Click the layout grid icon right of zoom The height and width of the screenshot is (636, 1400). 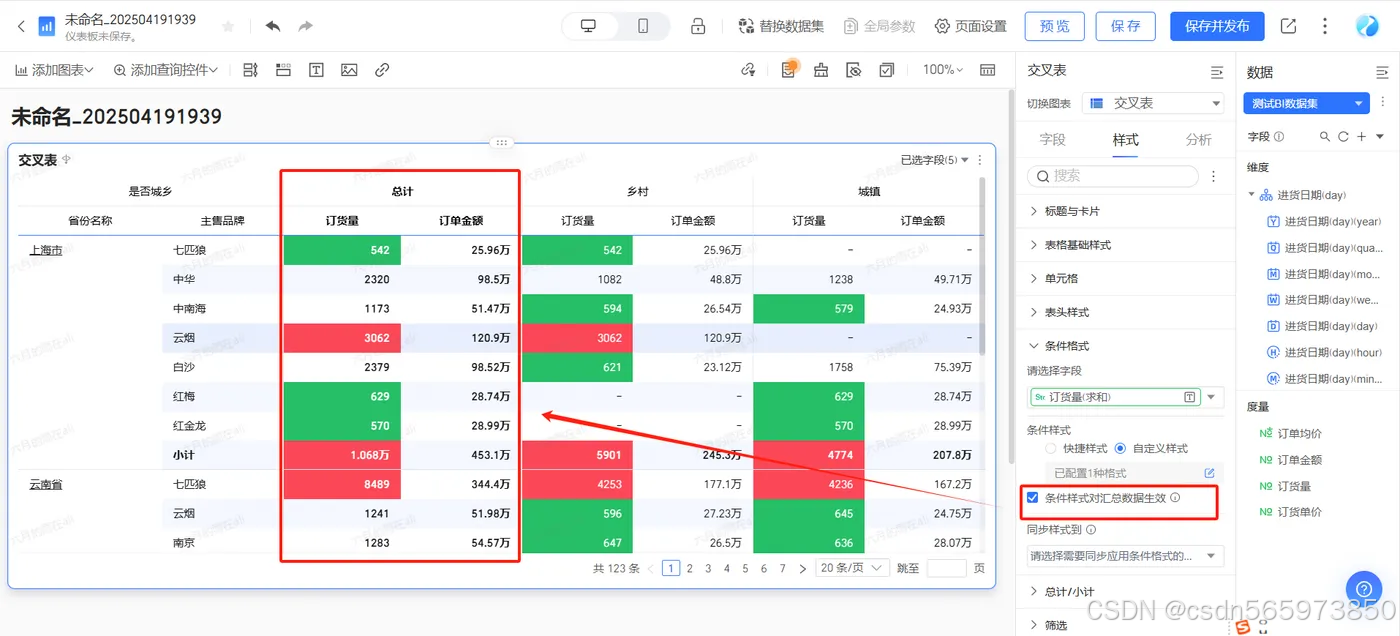pos(987,70)
